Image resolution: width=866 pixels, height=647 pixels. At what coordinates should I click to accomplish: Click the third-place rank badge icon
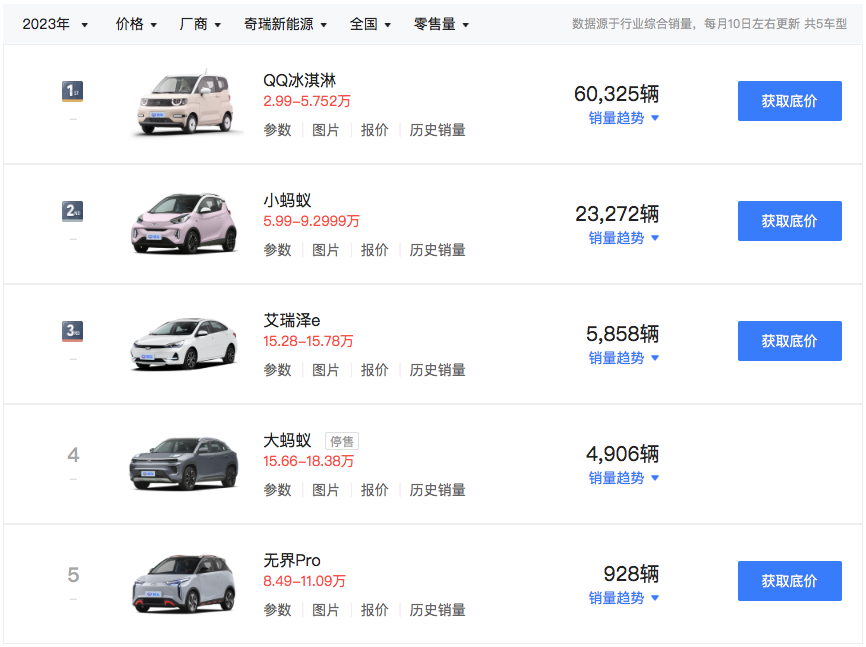(x=72, y=331)
